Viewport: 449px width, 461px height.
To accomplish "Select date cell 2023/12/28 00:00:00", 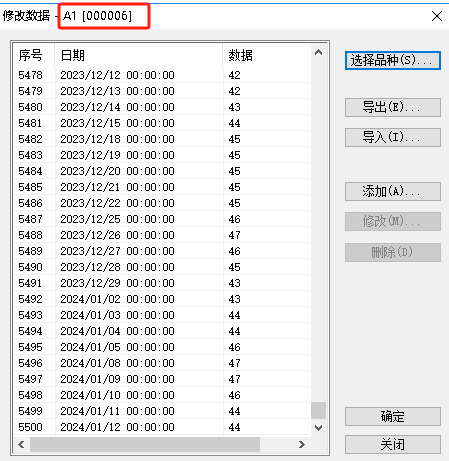I will point(117,267).
